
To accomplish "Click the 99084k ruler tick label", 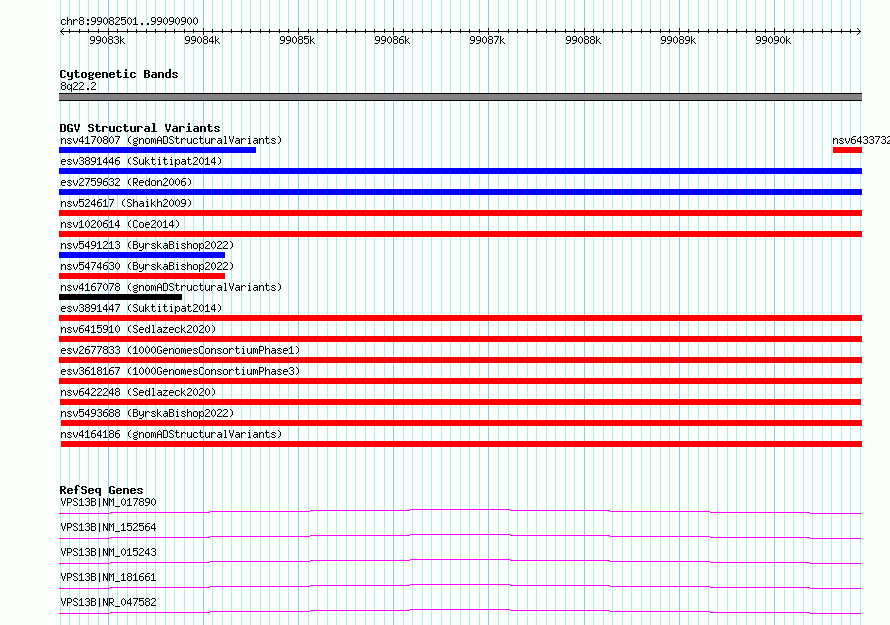I will (x=202, y=40).
